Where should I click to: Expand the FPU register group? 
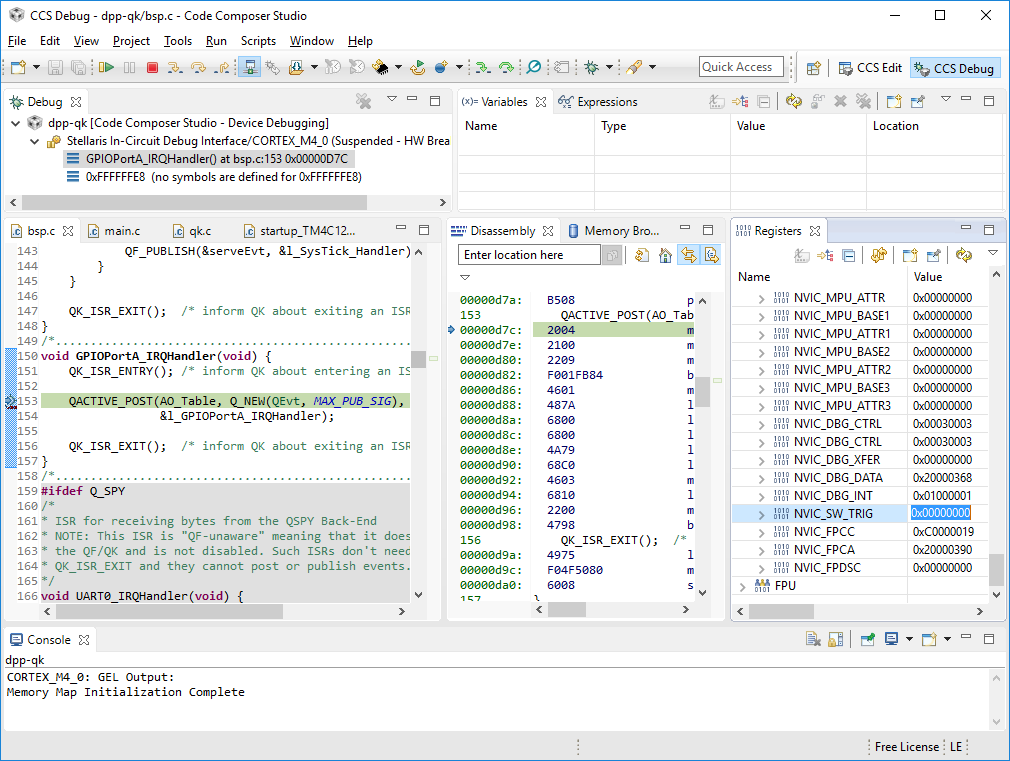[x=743, y=586]
